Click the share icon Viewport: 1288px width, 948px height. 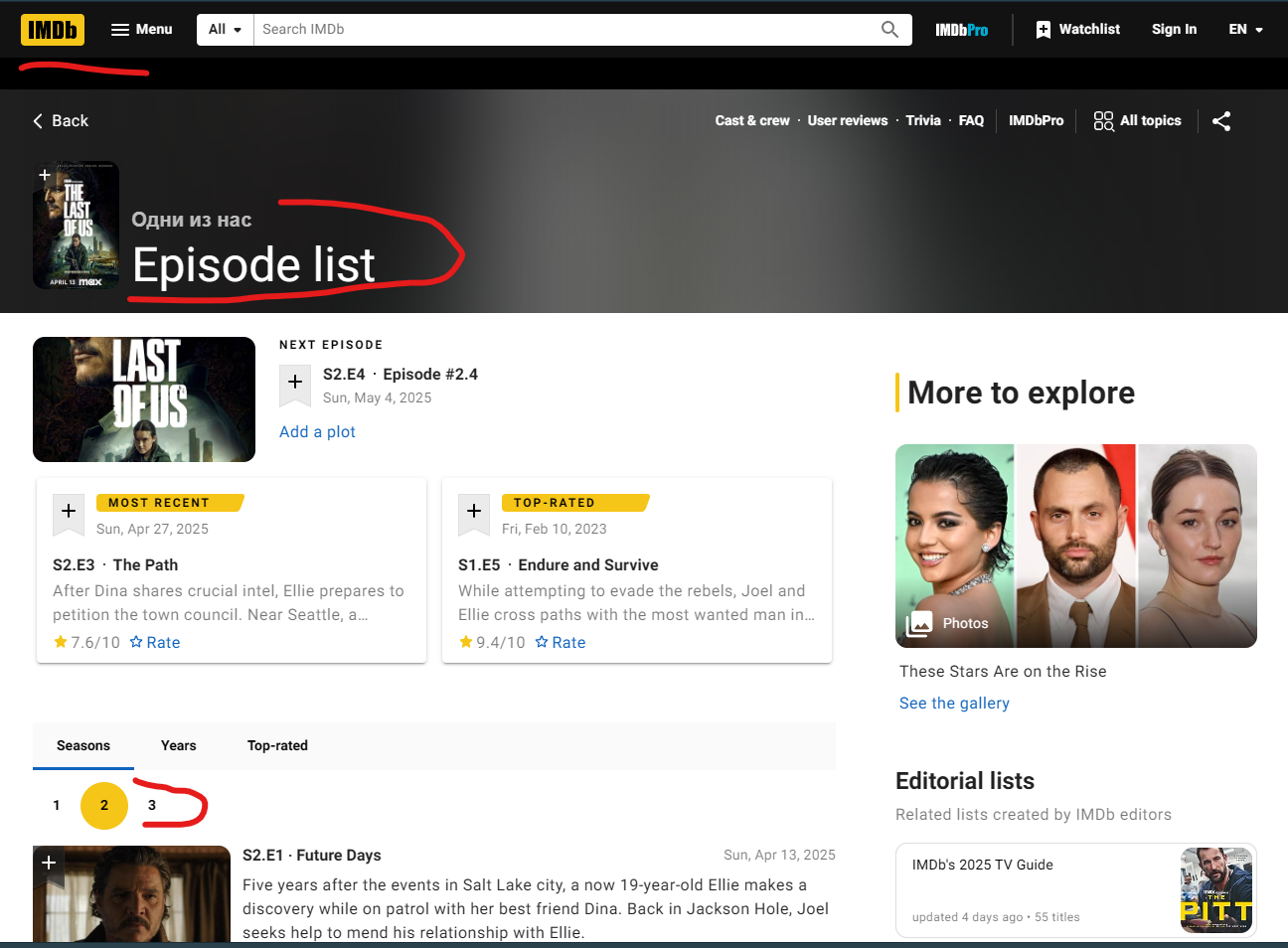[x=1221, y=121]
